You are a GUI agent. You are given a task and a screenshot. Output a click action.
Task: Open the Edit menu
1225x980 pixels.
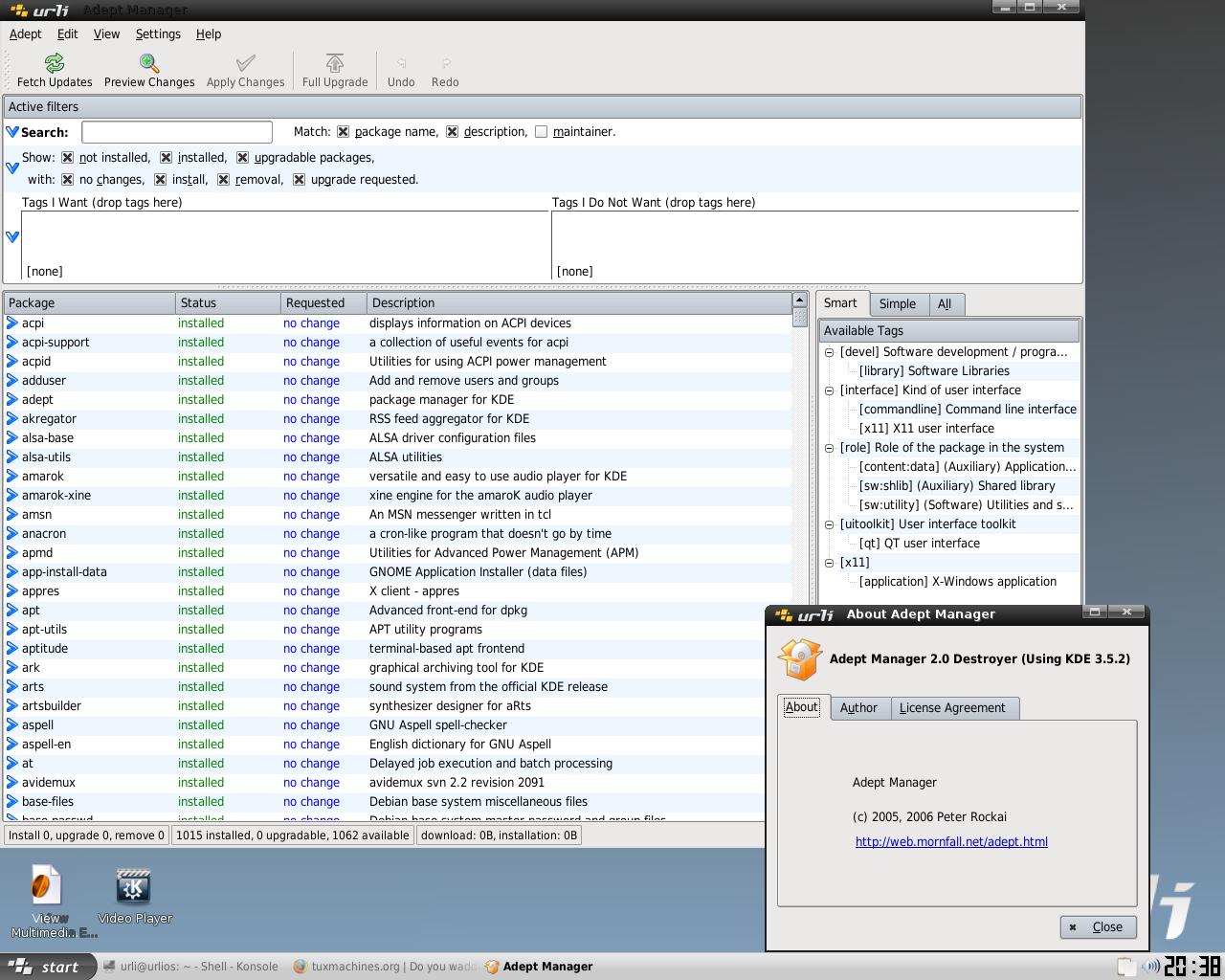(67, 33)
